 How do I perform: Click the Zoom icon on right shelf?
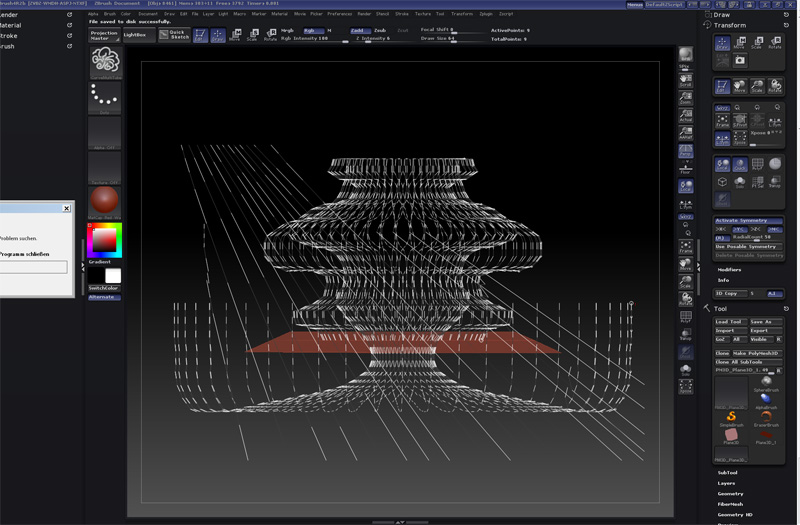coord(685,98)
